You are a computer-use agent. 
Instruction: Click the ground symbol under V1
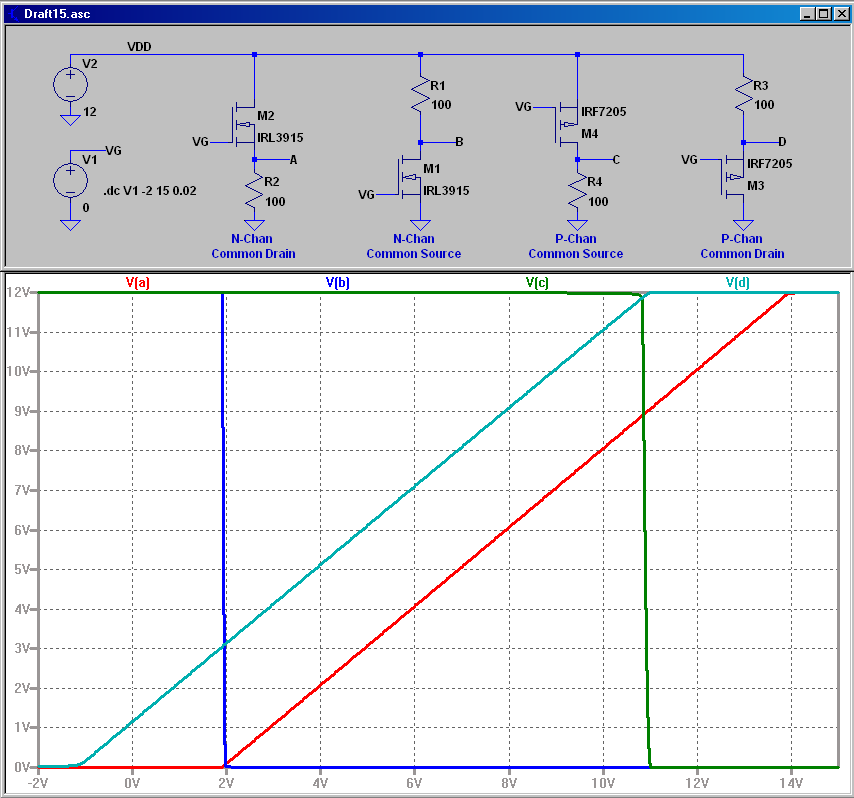(70, 225)
